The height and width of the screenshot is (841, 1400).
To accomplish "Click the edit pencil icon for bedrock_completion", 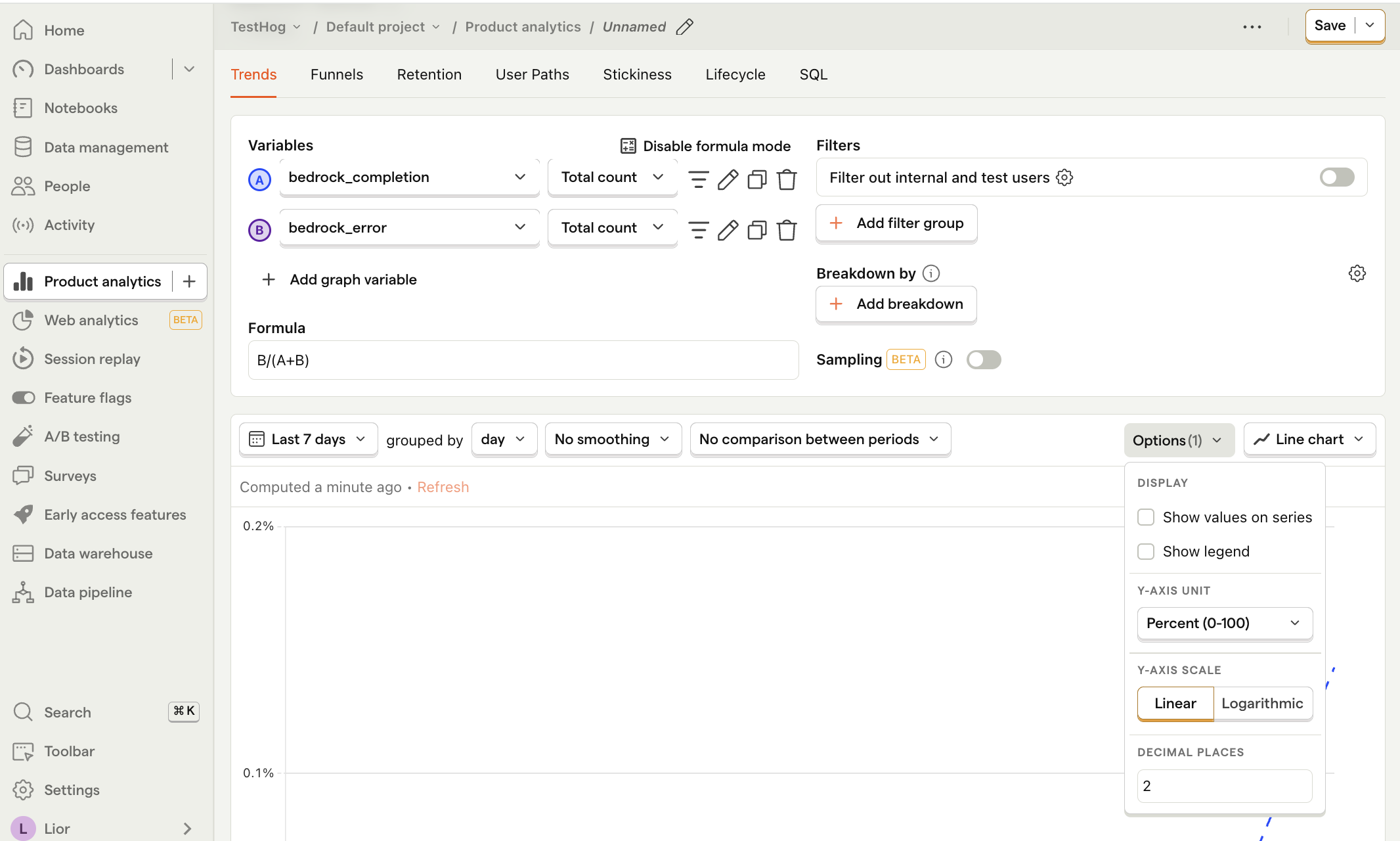I will pos(727,178).
